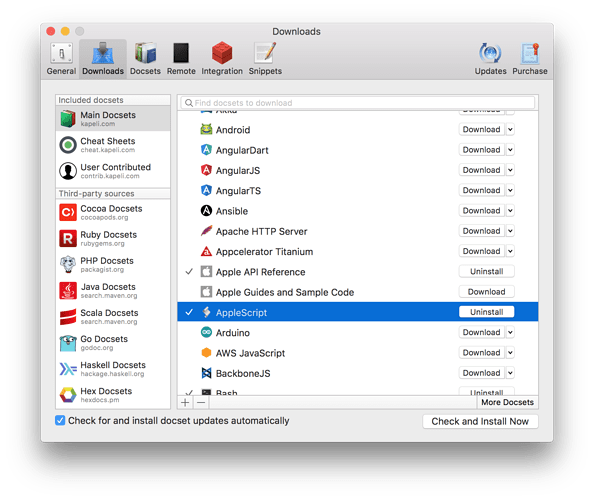Open version dropdown for AngularTS
Viewport: 594px width, 500px height.
point(510,190)
